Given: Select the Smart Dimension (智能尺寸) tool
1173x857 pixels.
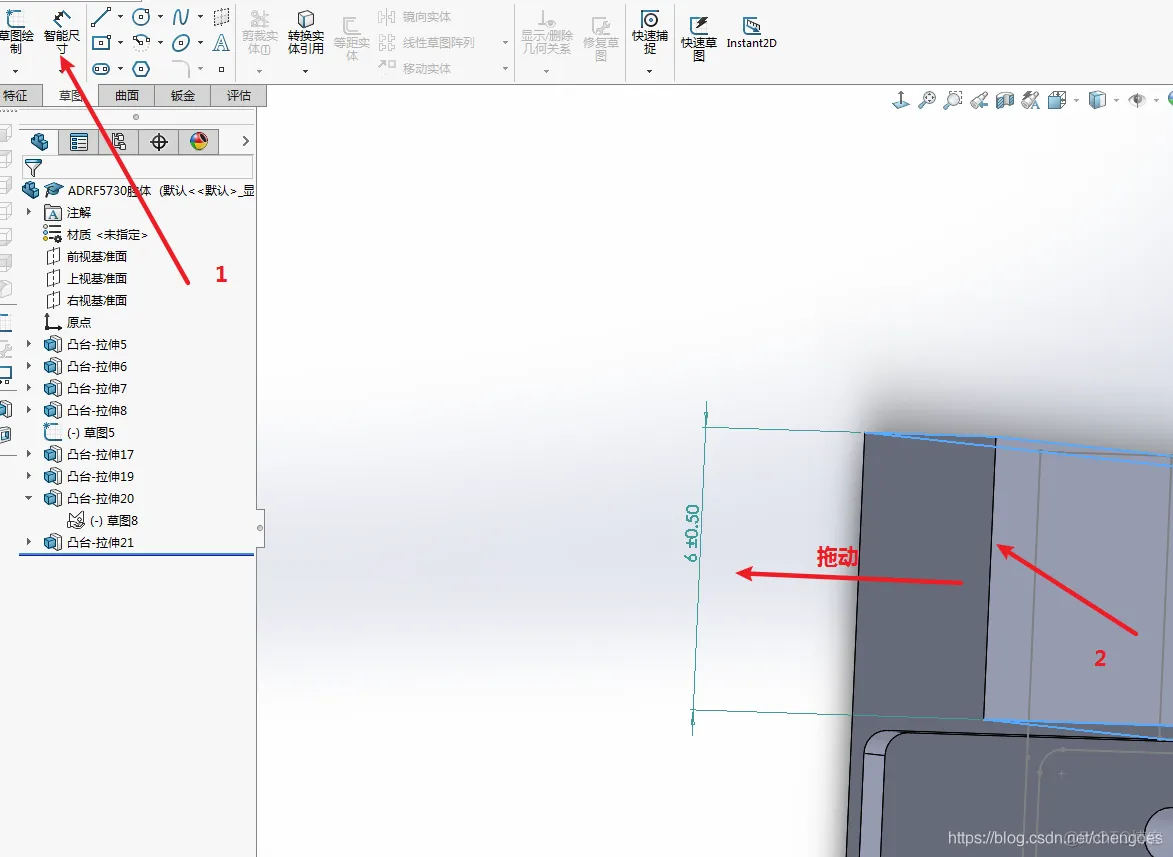Looking at the screenshot, I should click(61, 30).
